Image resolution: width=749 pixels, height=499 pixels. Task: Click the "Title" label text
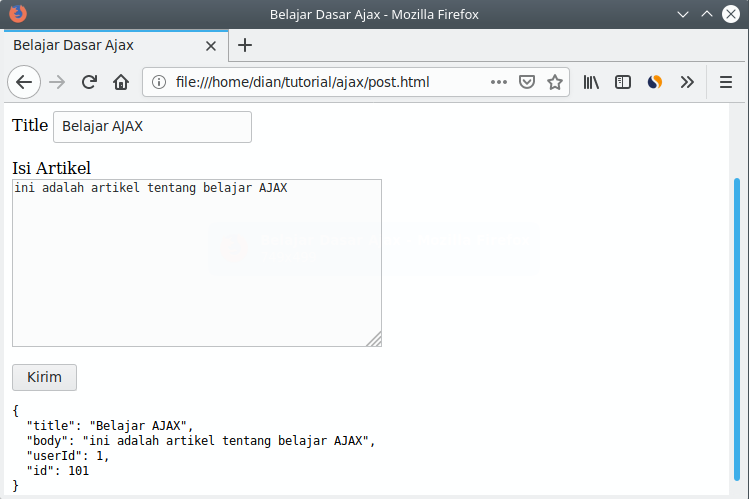[x=30, y=125]
